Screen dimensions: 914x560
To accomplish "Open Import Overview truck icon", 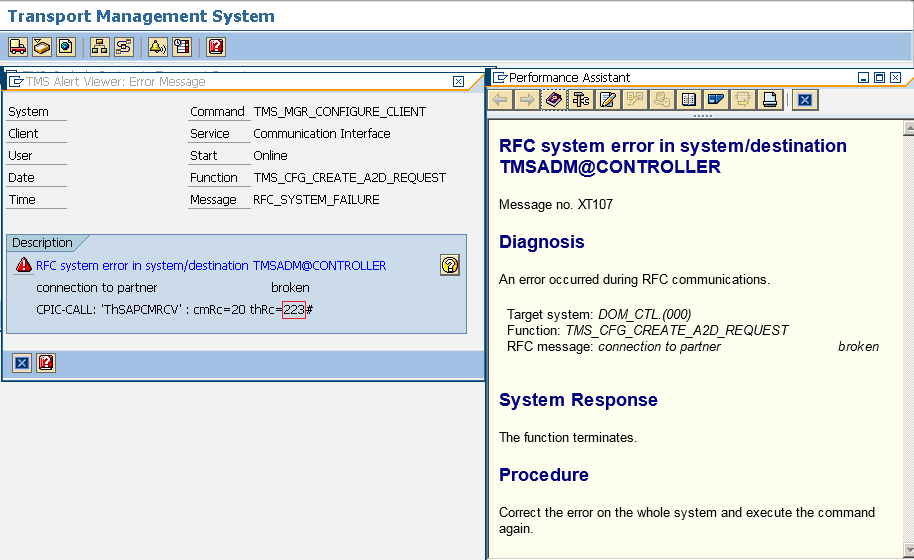I will click(17, 47).
